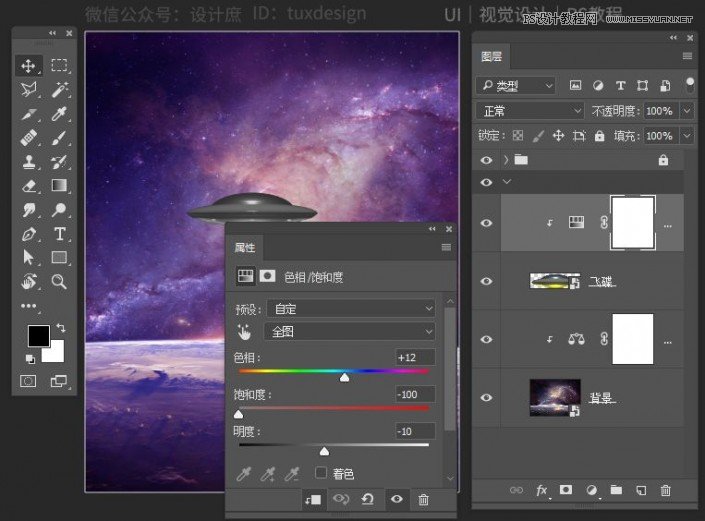The width and height of the screenshot is (705, 521).
Task: Swap foreground and background colors
Action: (61, 328)
